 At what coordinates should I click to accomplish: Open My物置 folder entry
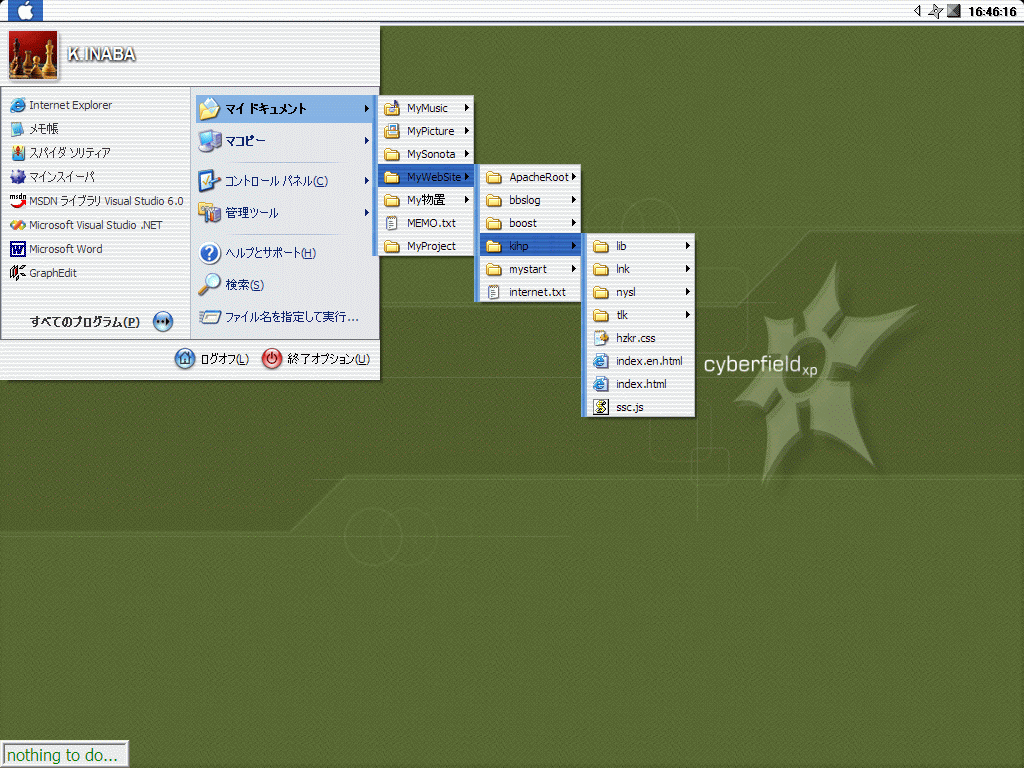coord(426,200)
